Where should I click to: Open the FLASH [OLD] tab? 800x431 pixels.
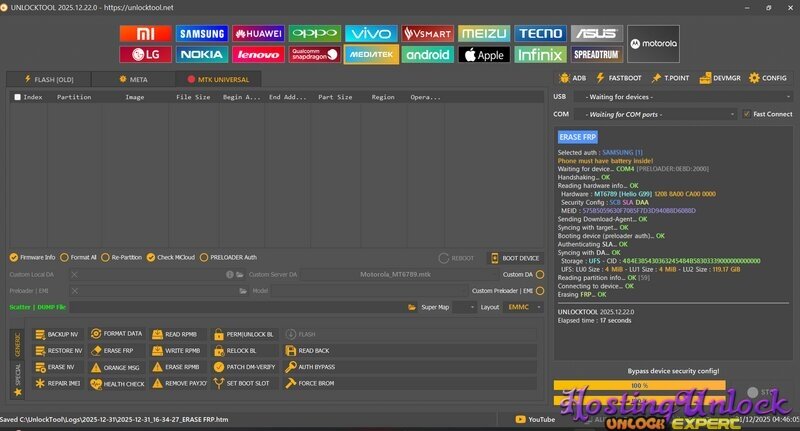[x=47, y=78]
